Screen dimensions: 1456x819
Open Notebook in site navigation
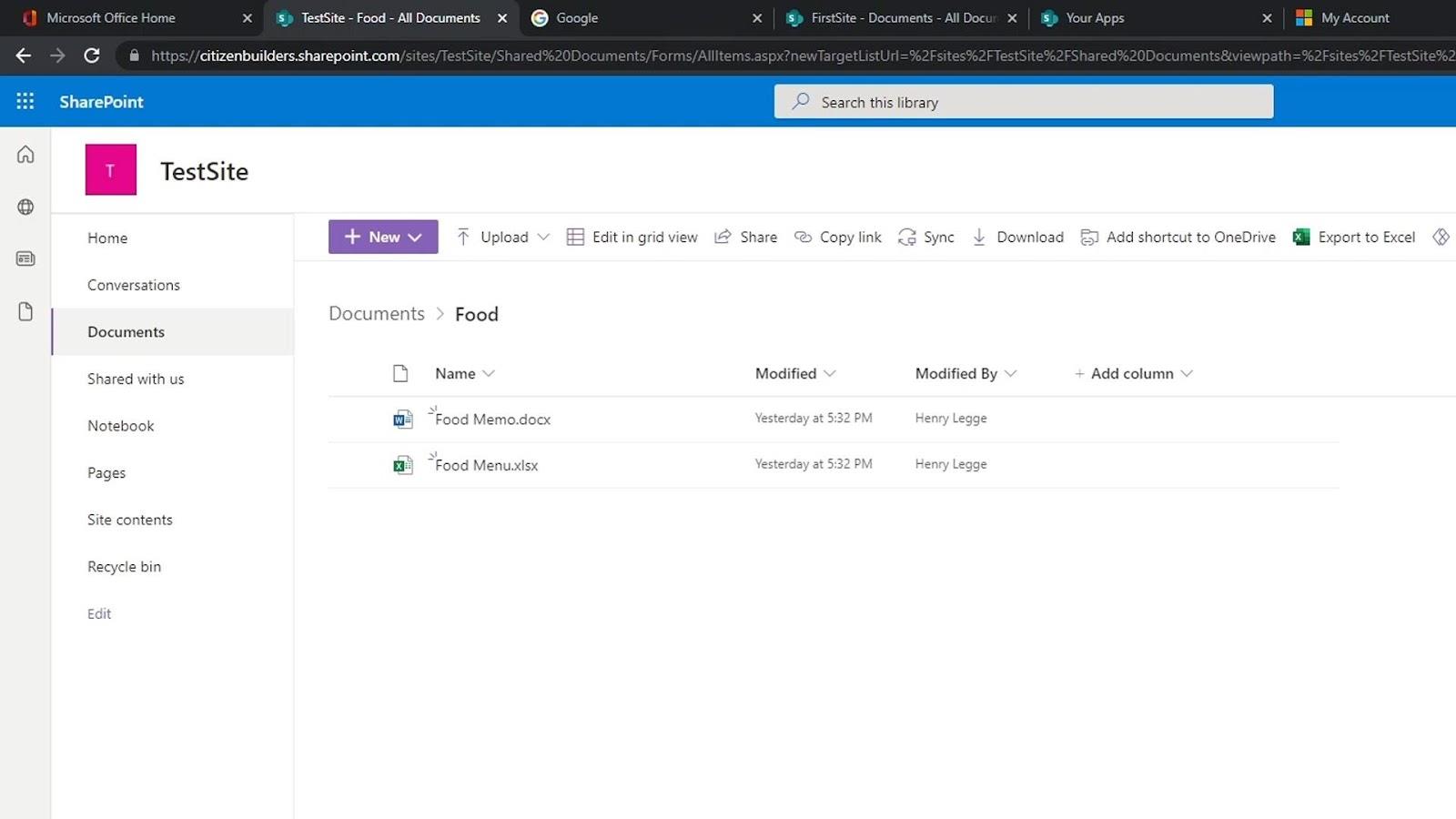[x=121, y=426]
